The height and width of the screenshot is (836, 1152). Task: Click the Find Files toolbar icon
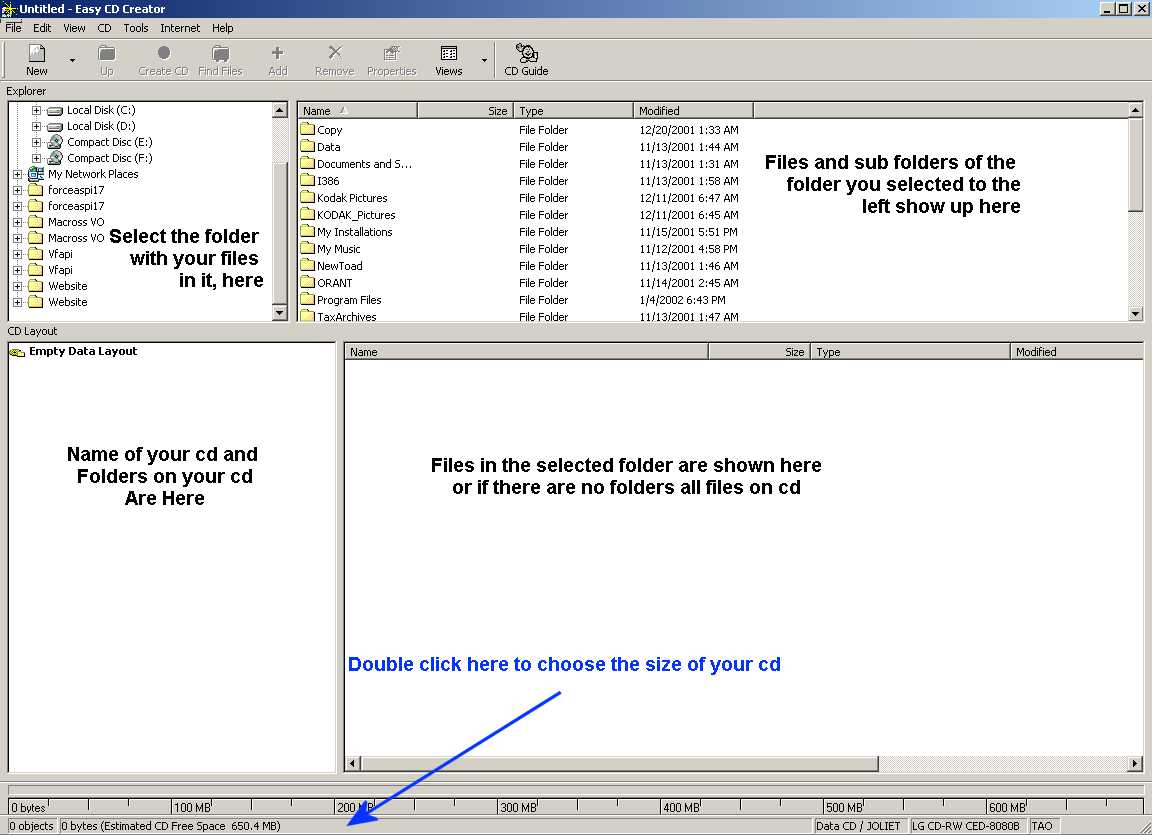(220, 59)
